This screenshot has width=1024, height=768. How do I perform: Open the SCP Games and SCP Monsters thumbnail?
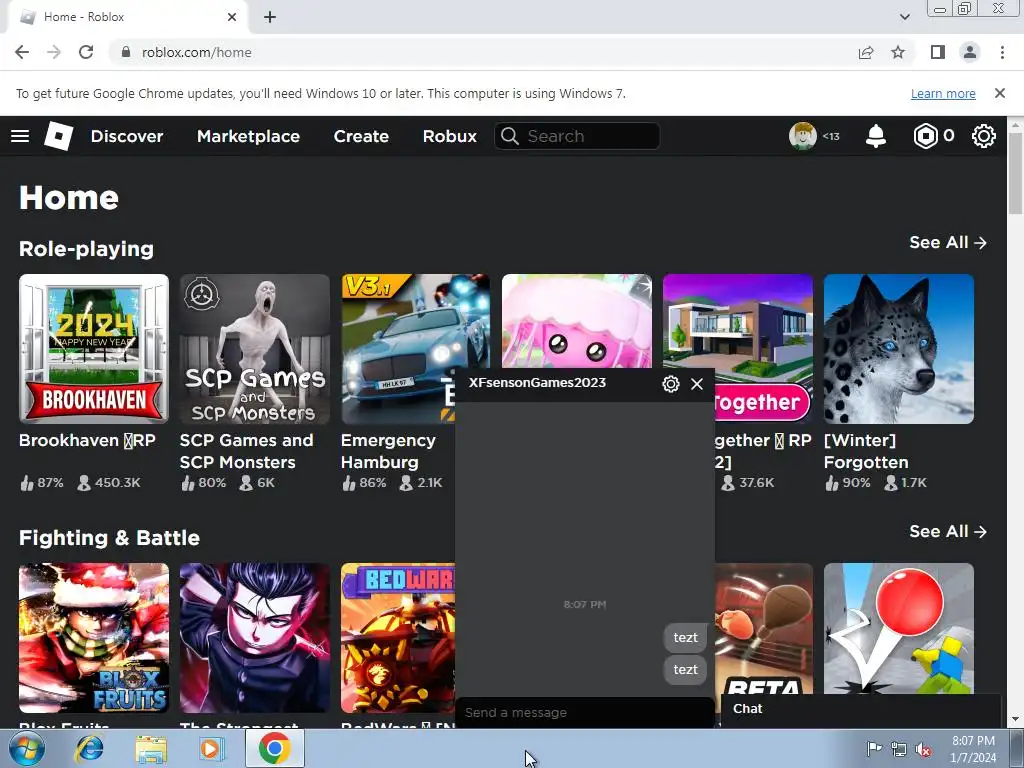coord(255,349)
